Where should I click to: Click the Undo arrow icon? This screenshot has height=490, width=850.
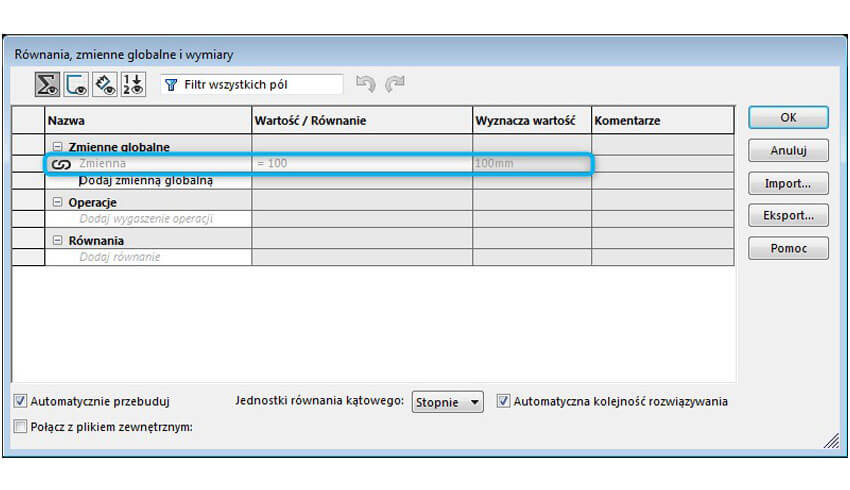[366, 83]
